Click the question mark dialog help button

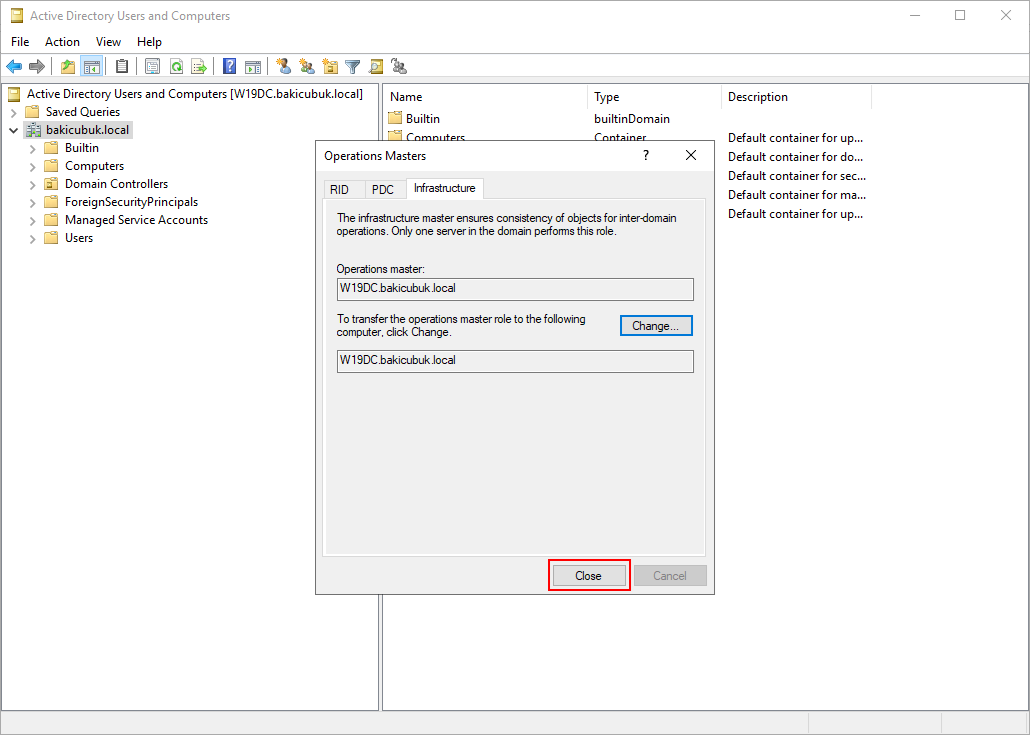(x=646, y=155)
